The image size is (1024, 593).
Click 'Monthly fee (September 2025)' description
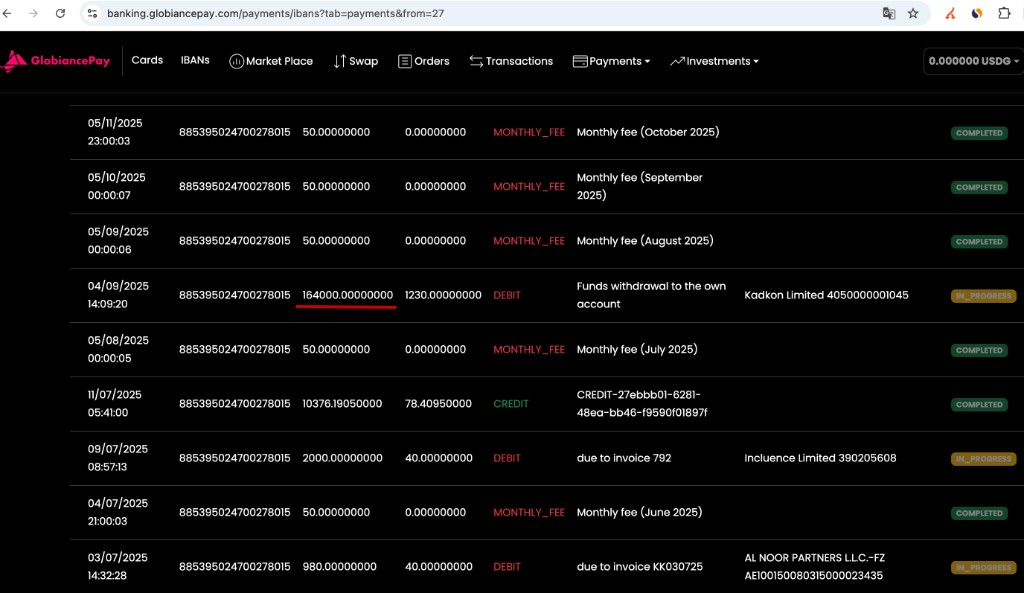639,186
